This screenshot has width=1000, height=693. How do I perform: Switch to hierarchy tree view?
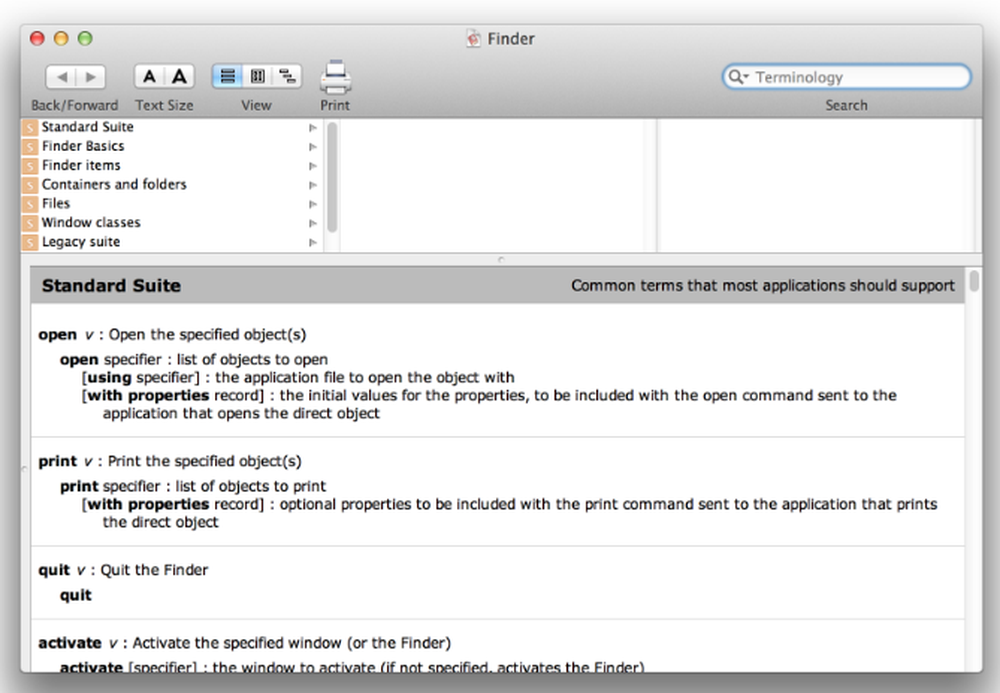[287, 77]
